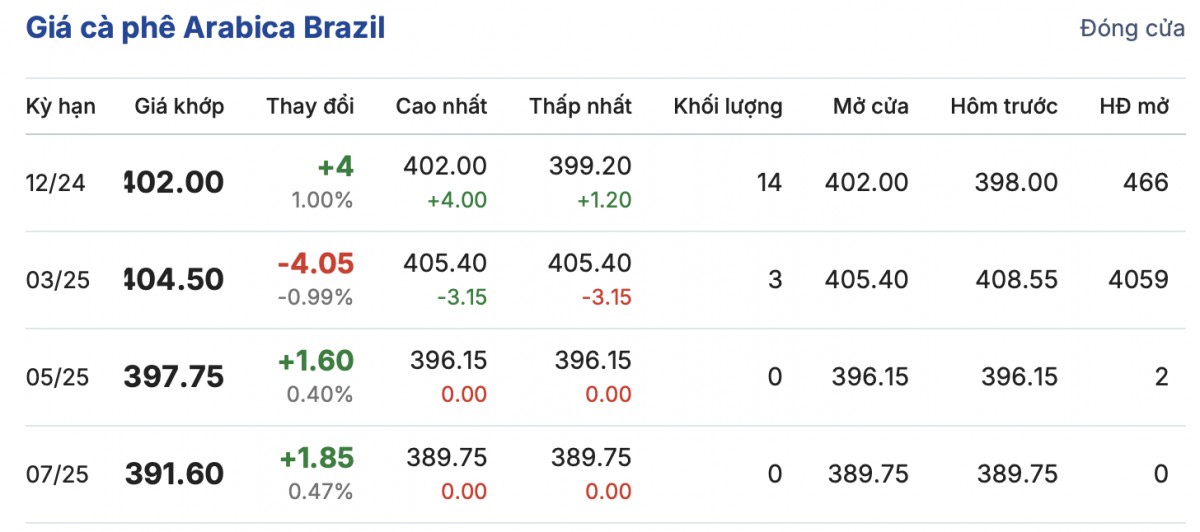Click the Cao nhất column header
Image resolution: width=1200 pixels, height=532 pixels.
click(x=441, y=107)
